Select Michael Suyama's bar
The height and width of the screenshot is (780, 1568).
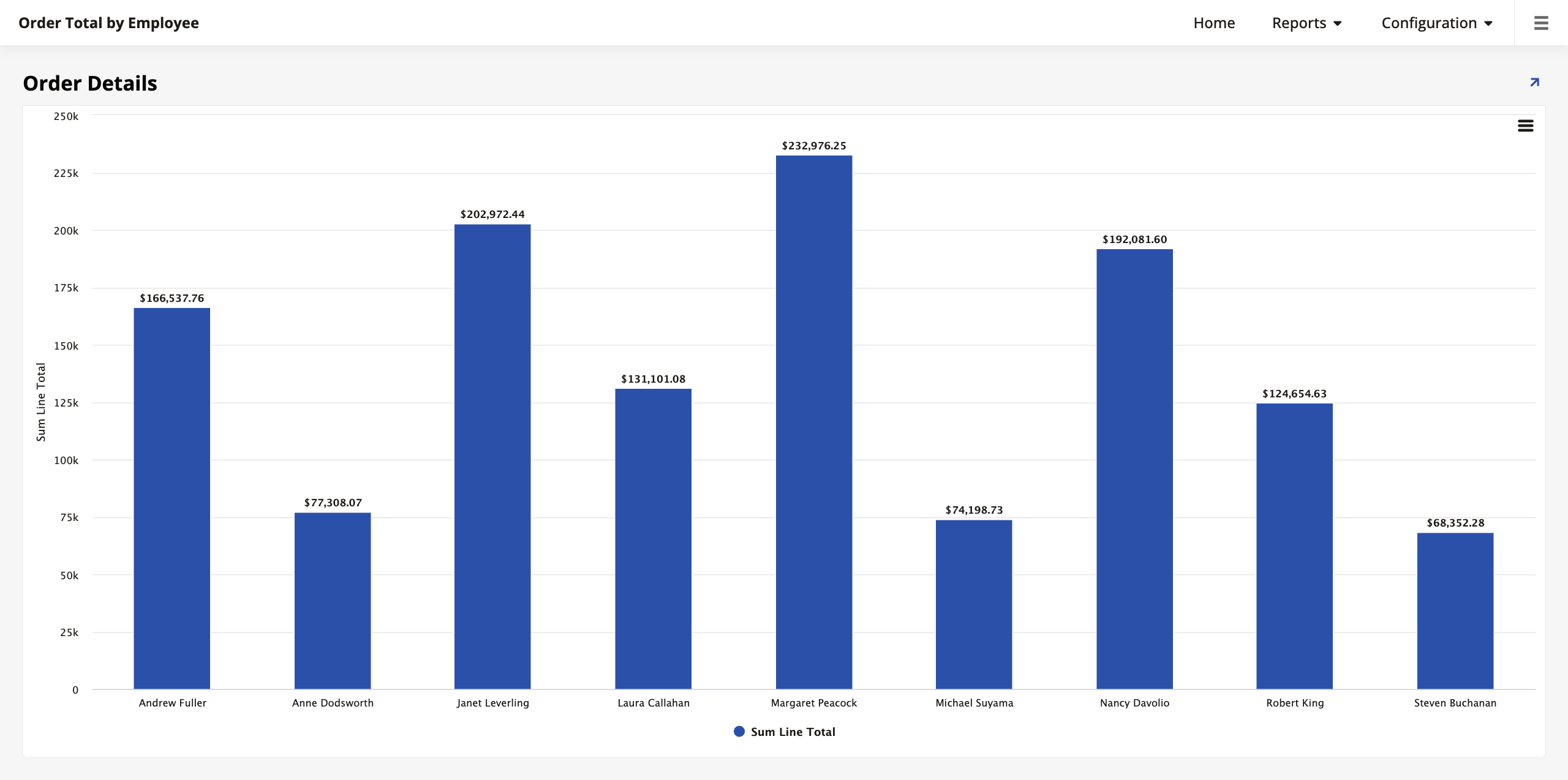pyautogui.click(x=974, y=606)
